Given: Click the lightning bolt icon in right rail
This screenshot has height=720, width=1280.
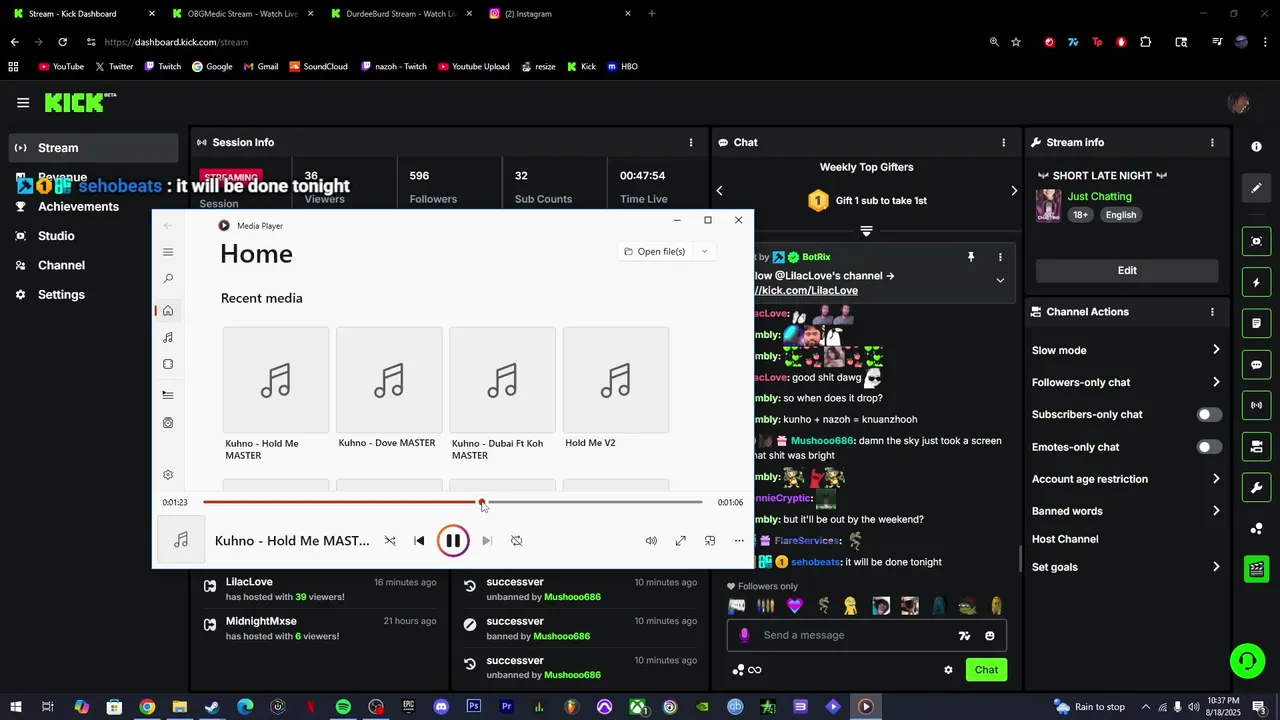Looking at the screenshot, I should point(1257,283).
